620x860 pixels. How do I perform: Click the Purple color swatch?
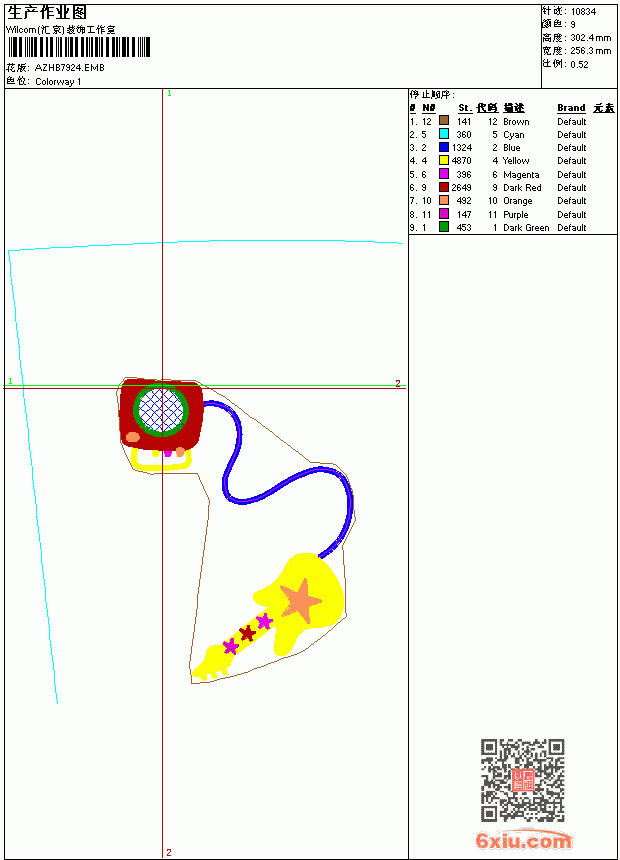tap(444, 214)
